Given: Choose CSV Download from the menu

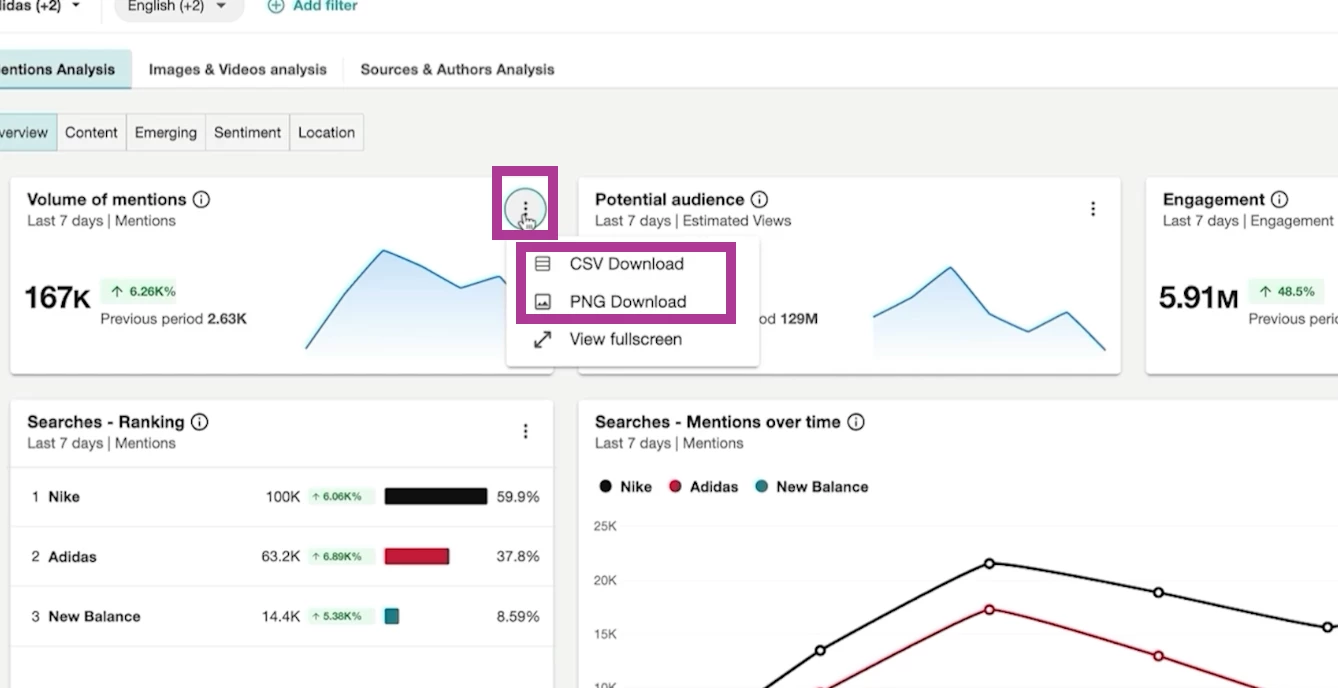Looking at the screenshot, I should point(627,264).
